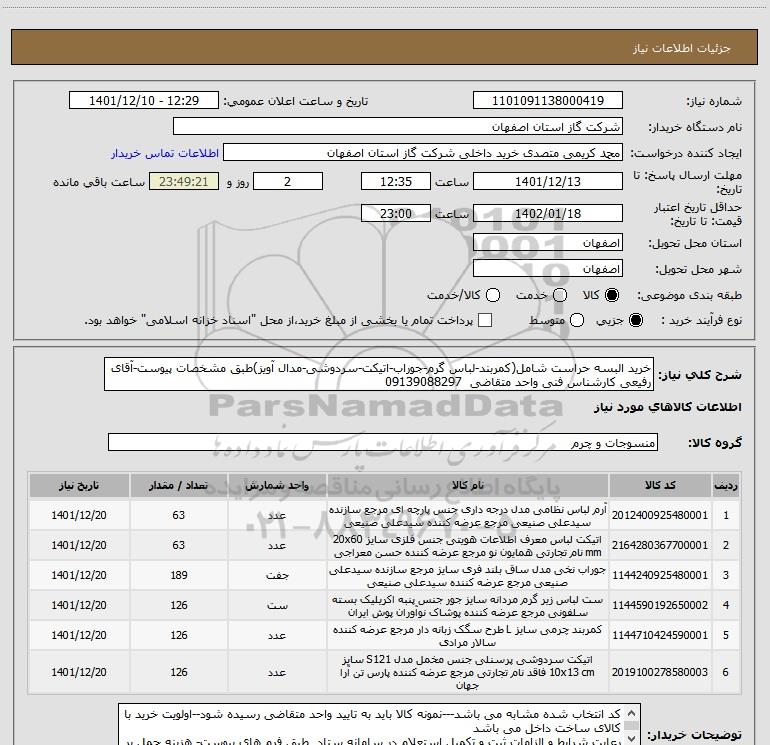Click product code 1144590192650002
The height and width of the screenshot is (745, 770).
[660, 605]
